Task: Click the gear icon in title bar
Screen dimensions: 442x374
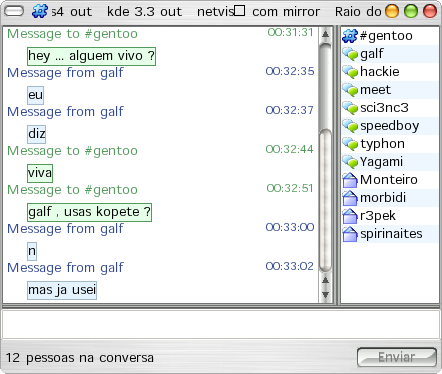Action: [40, 11]
